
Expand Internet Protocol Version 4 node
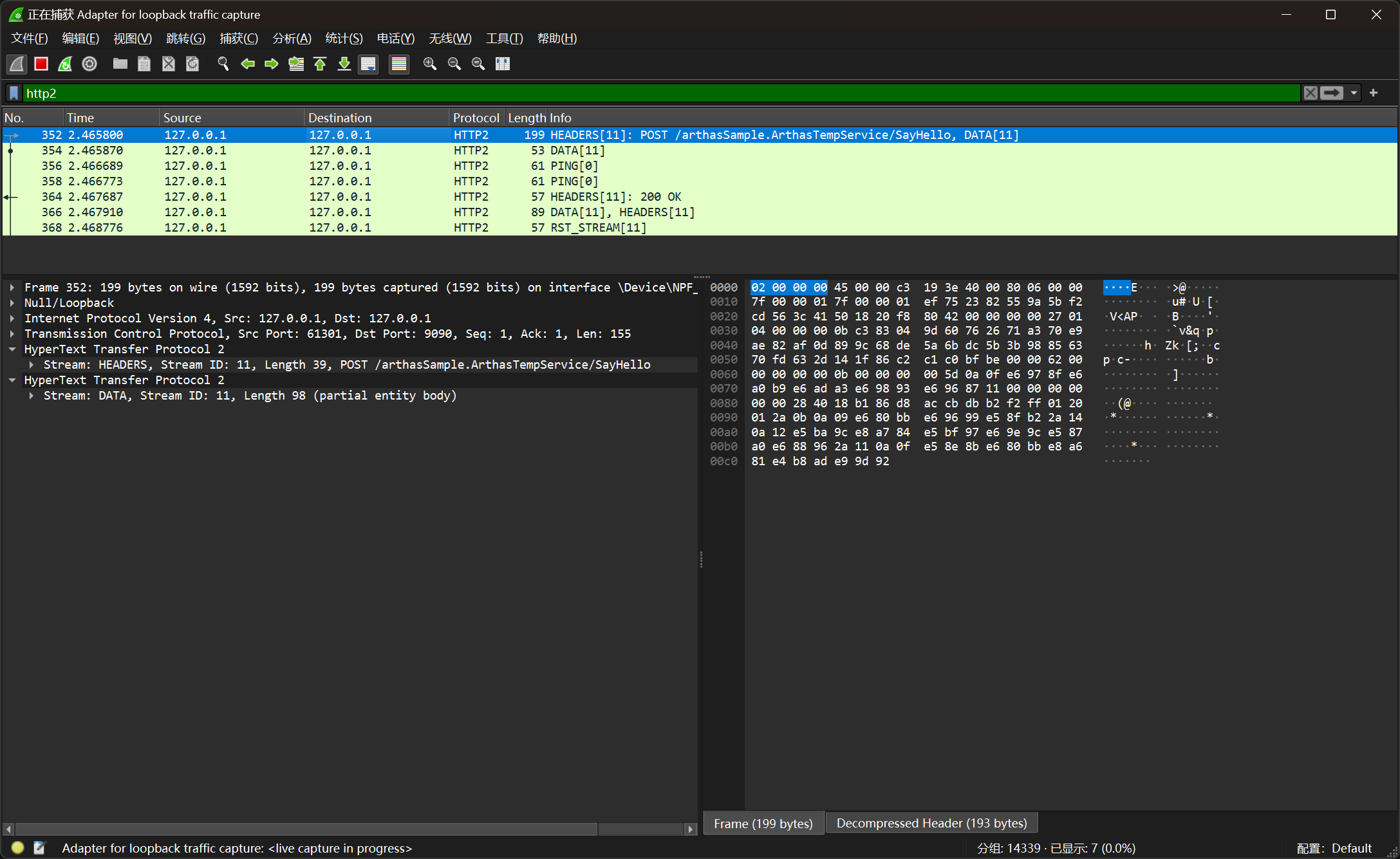(12, 319)
